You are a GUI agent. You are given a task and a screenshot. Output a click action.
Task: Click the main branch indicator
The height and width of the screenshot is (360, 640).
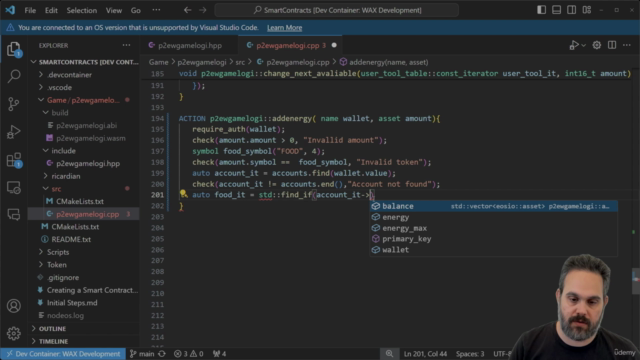[x=142, y=354]
